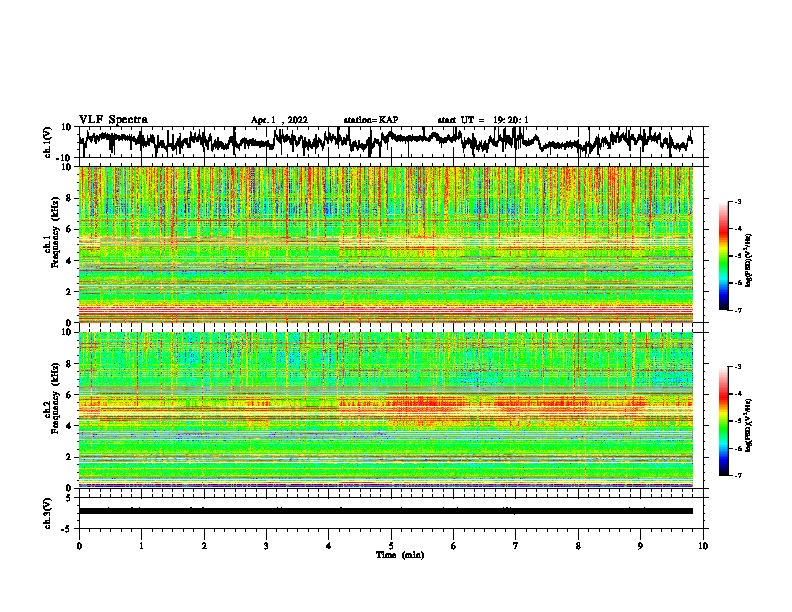792x612 pixels.
Task: Click time axis tick label "9"
Action: pyautogui.click(x=640, y=546)
